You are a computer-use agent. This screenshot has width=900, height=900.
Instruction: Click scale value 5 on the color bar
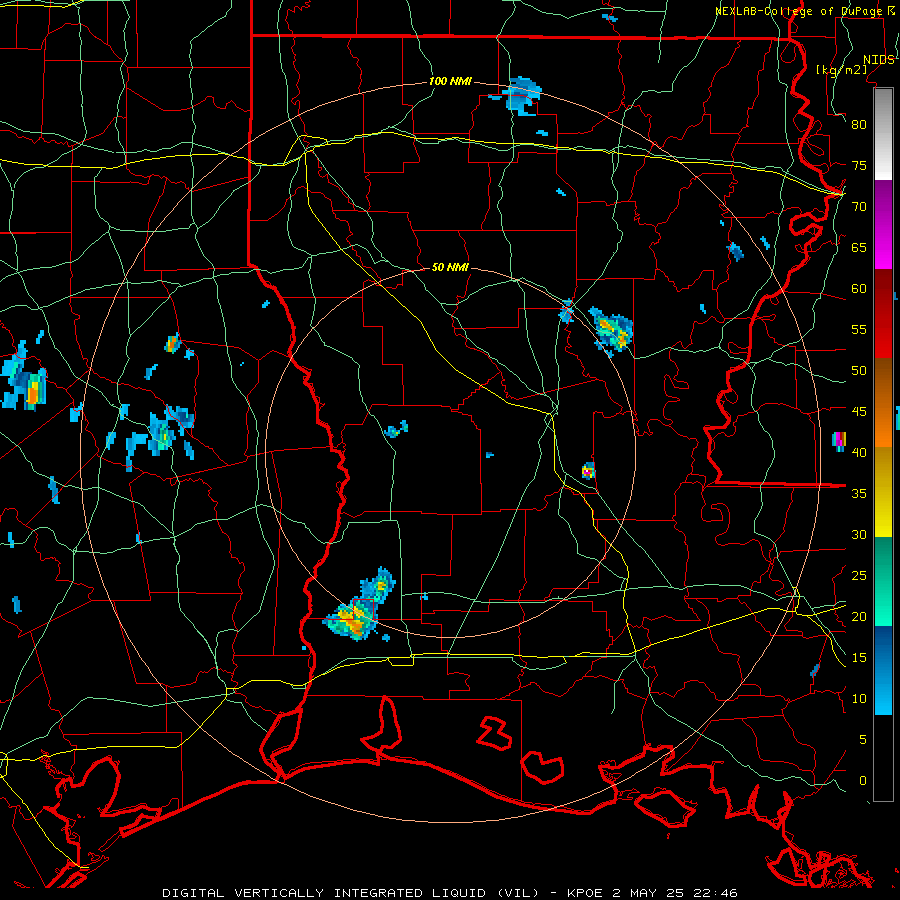pyautogui.click(x=863, y=739)
